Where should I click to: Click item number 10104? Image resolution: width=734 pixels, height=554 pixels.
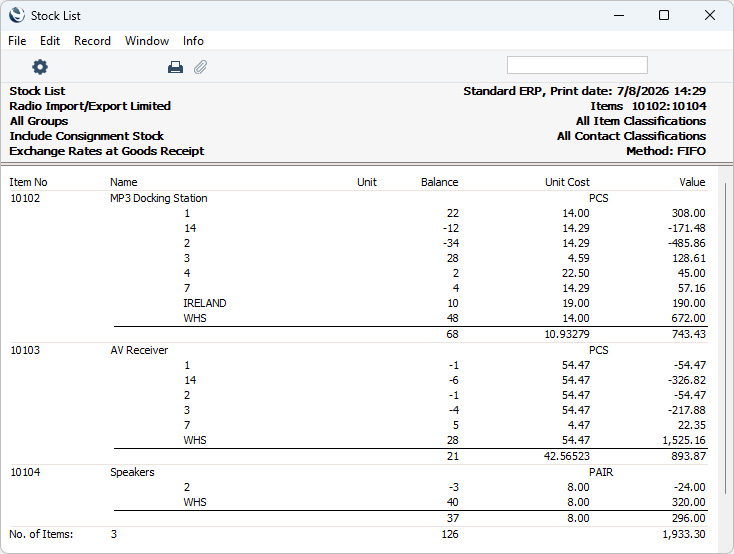(x=25, y=472)
